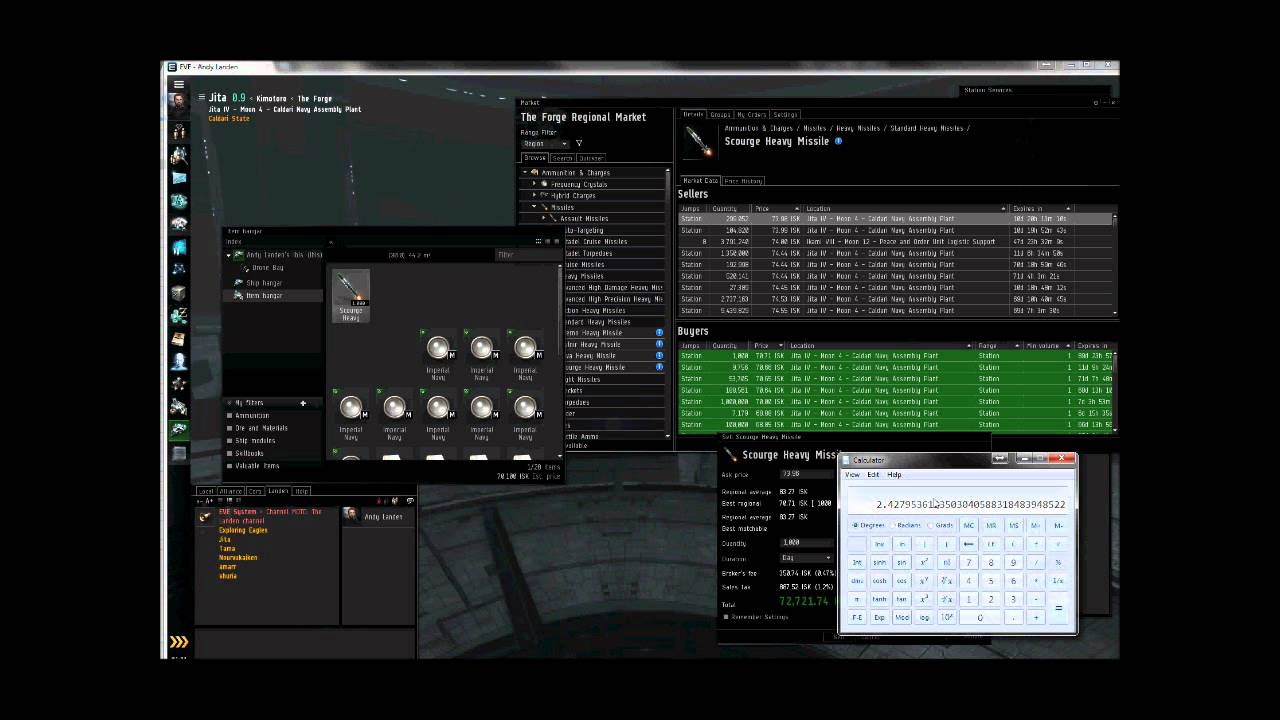Select the Radians radio button in Calculator
This screenshot has width=1280, height=720.
[x=892, y=525]
